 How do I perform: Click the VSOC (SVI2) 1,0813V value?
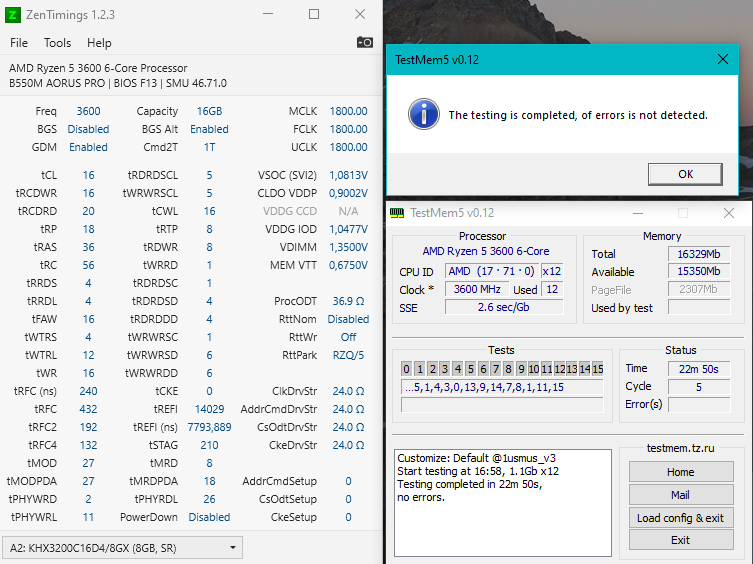(x=348, y=175)
